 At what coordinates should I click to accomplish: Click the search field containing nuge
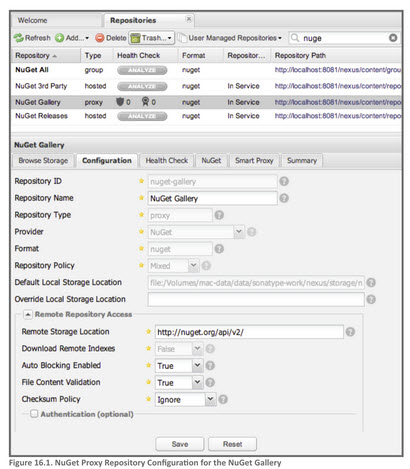pyautogui.click(x=343, y=38)
